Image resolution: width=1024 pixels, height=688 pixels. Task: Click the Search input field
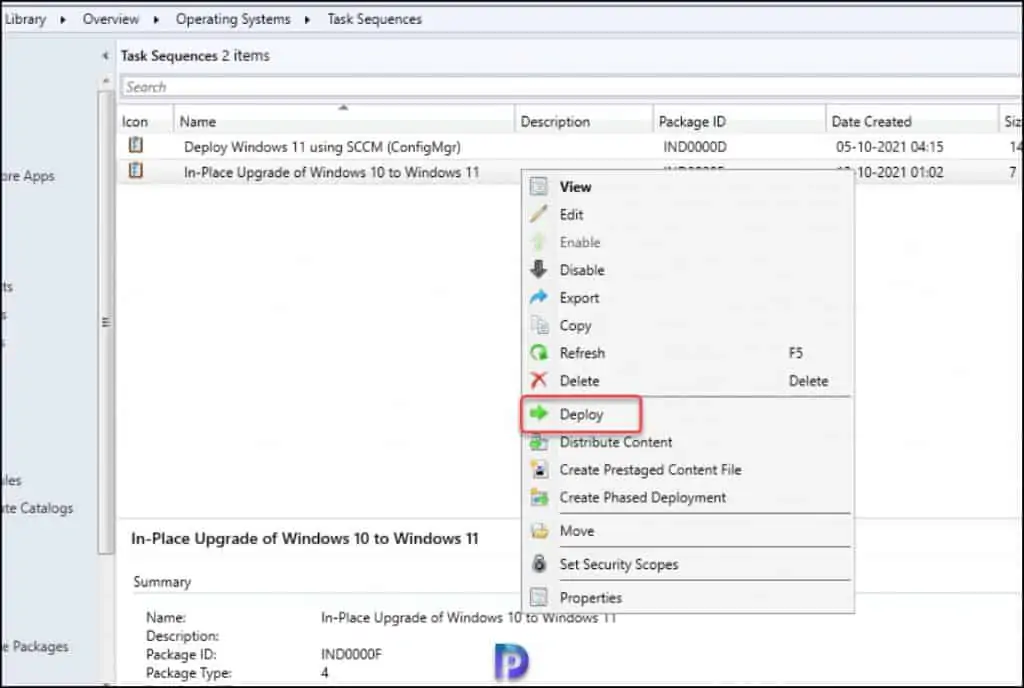pyautogui.click(x=571, y=87)
